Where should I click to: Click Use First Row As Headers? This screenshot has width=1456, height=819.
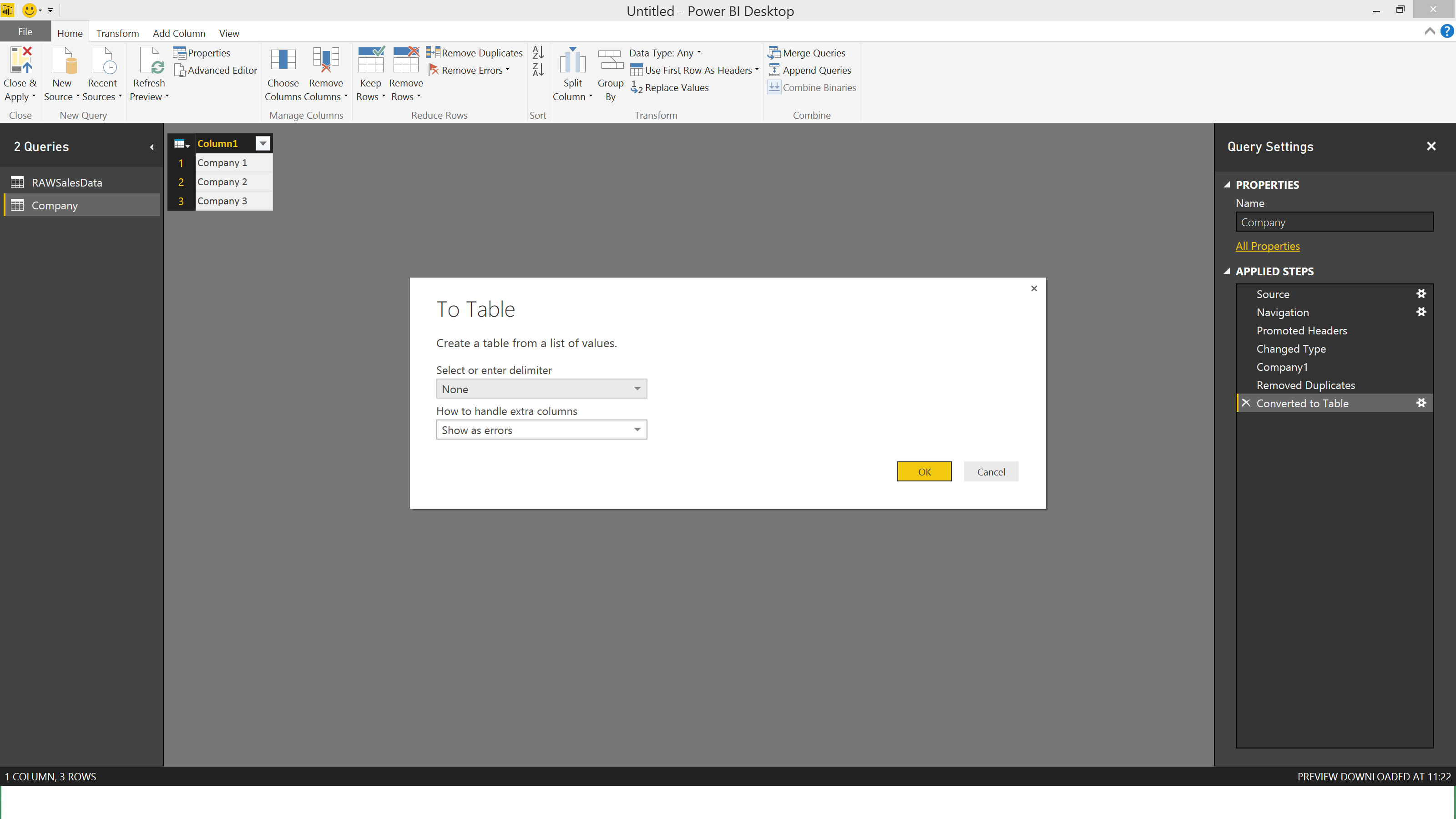[x=694, y=70]
